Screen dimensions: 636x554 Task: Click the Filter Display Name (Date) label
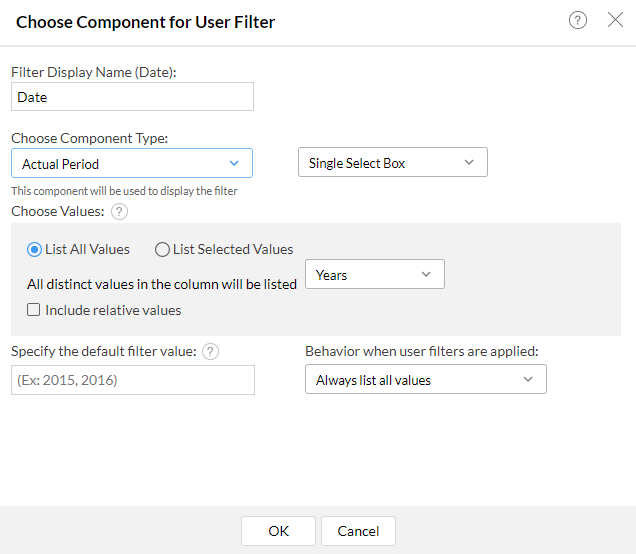92,72
